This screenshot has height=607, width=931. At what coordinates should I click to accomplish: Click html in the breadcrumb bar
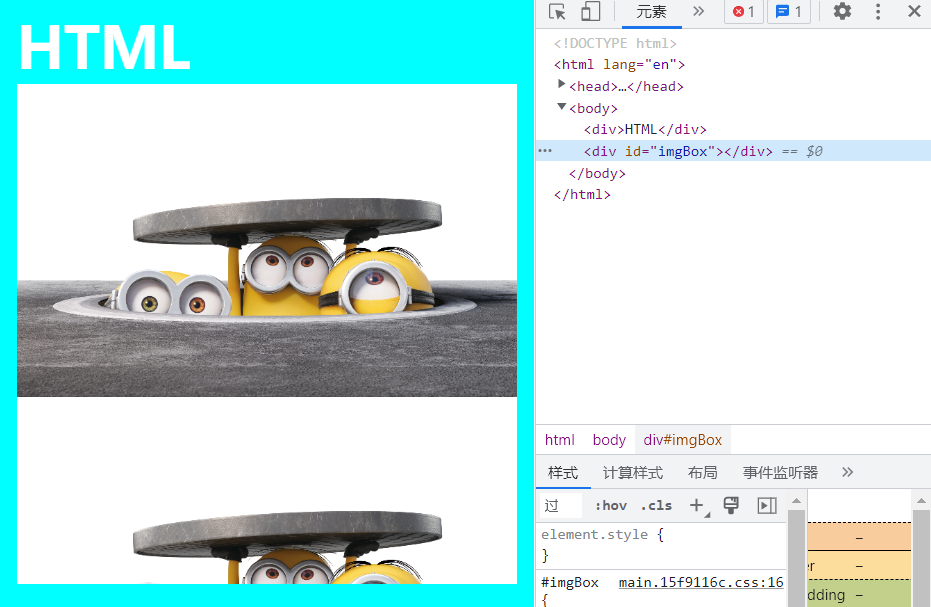559,440
